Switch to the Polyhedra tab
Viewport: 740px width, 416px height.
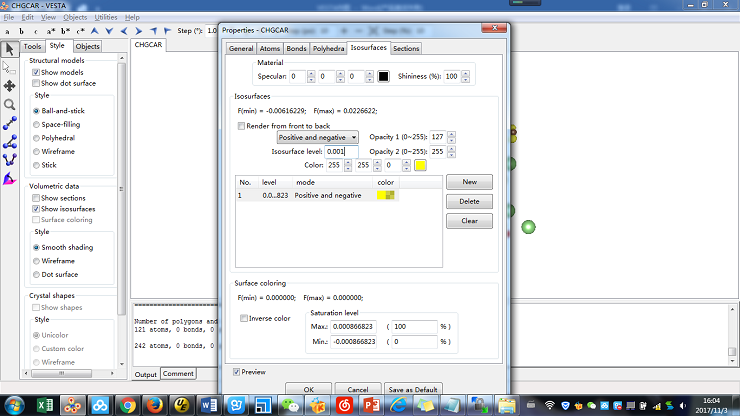coord(329,48)
